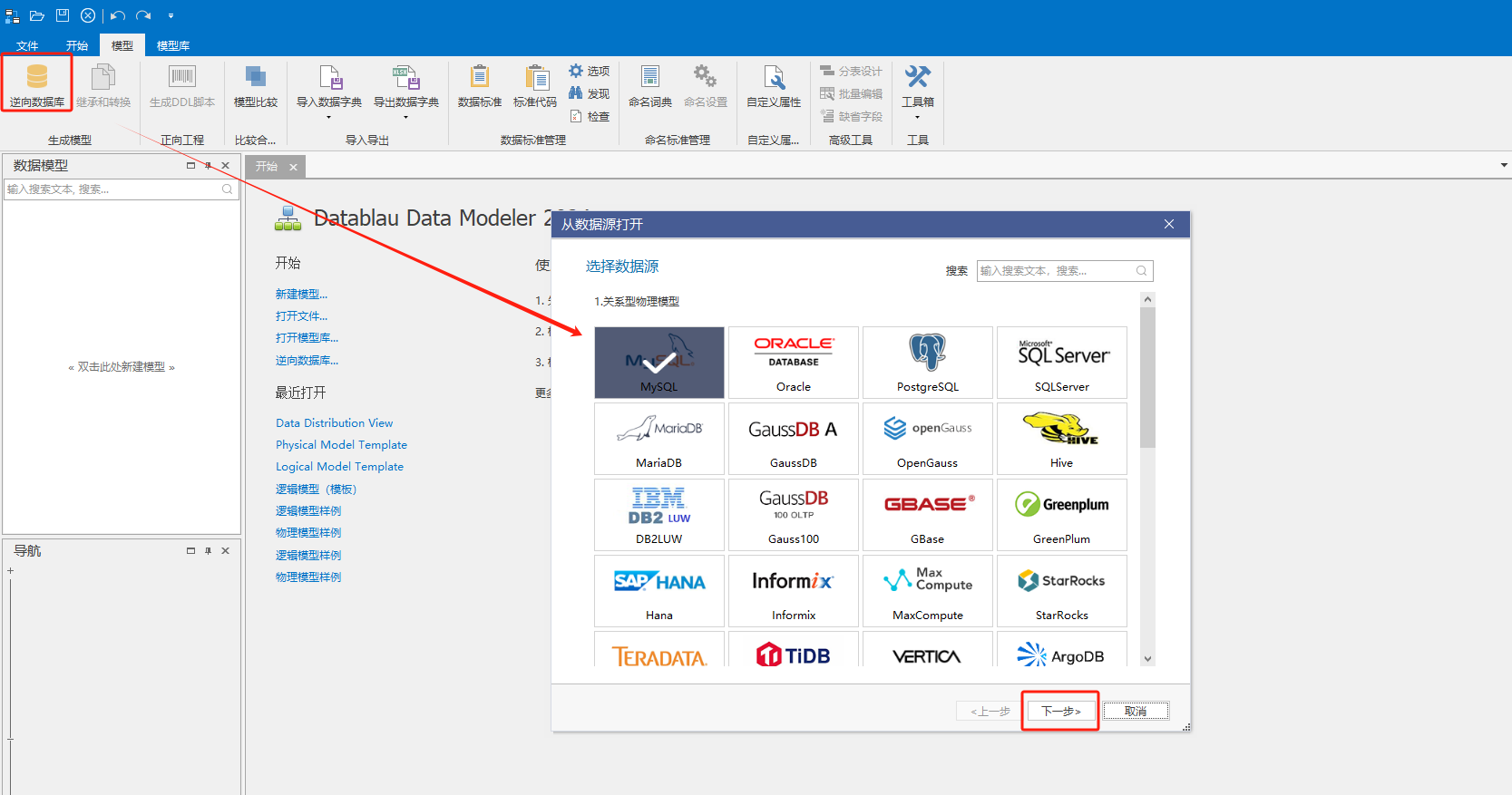The width and height of the screenshot is (1512, 795).
Task: Click the 数据标准 data standard icon
Action: tap(480, 84)
